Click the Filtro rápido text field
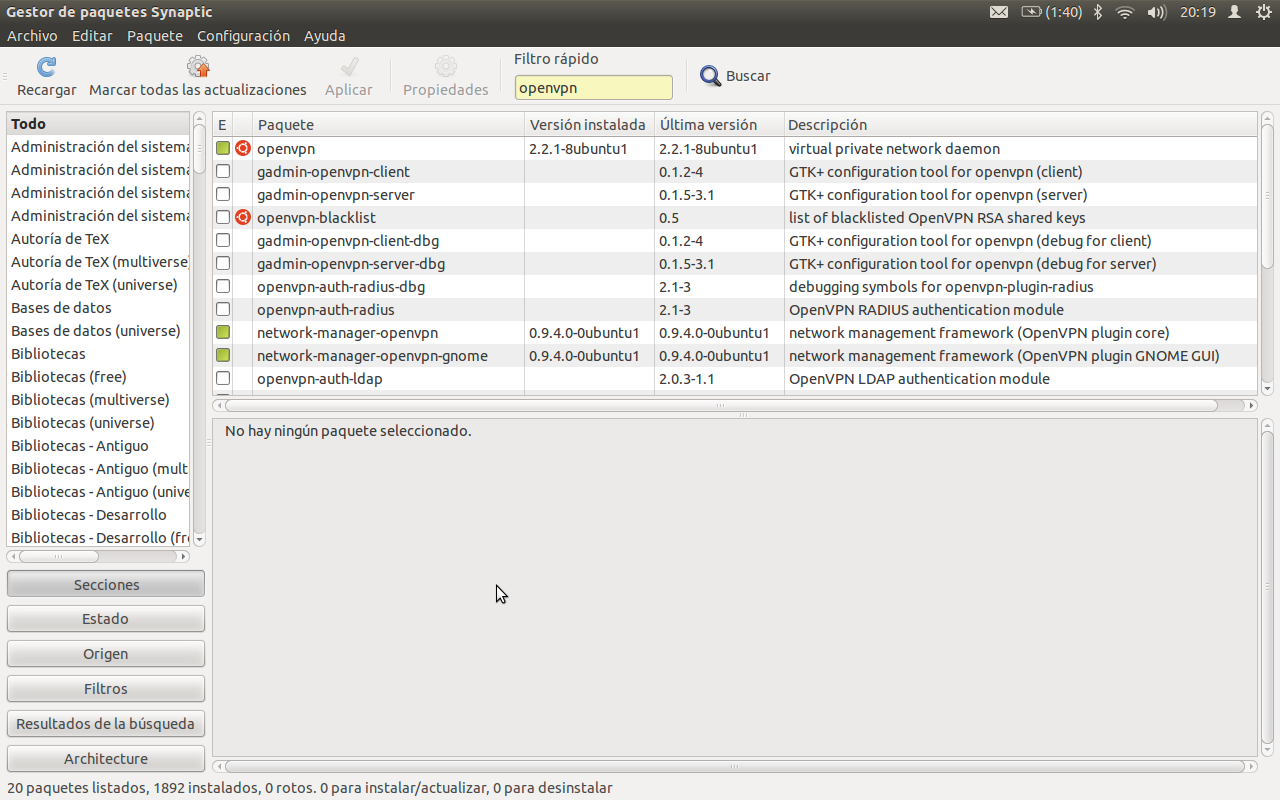The height and width of the screenshot is (800, 1280). (x=594, y=87)
